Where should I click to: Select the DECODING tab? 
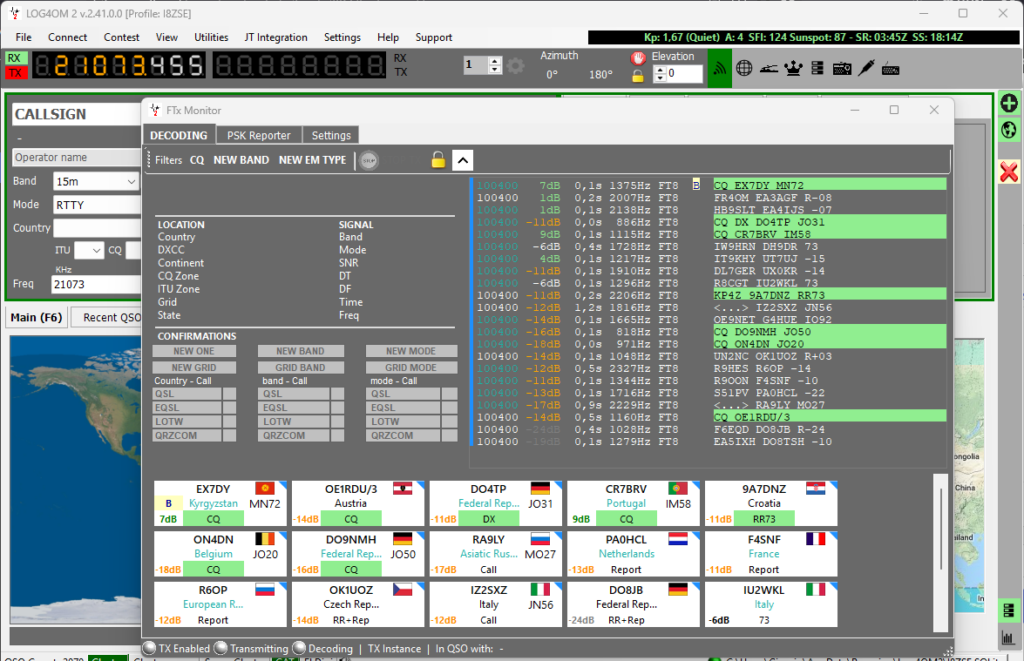pyautogui.click(x=179, y=135)
